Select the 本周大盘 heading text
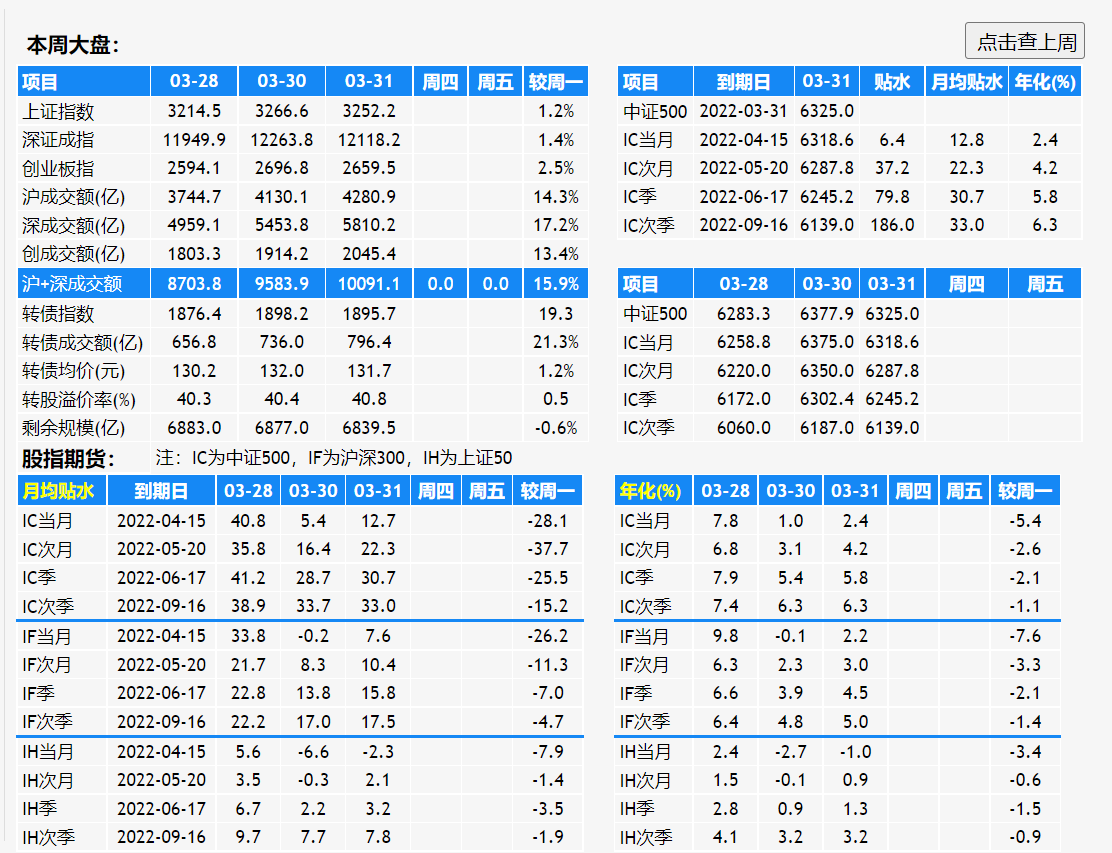1112x853 pixels. (x=73, y=45)
